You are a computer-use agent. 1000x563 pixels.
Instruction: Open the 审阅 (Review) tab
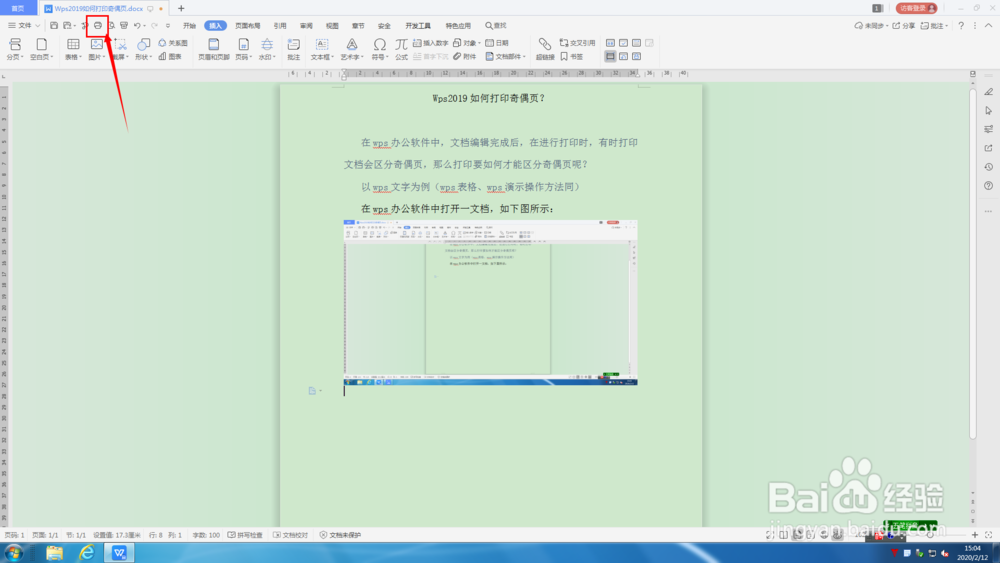click(x=306, y=26)
